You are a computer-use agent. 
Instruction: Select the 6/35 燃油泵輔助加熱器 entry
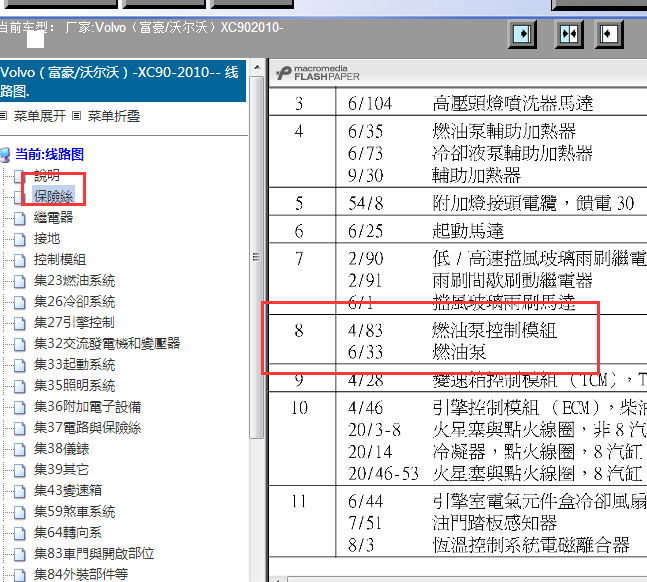tap(461, 131)
